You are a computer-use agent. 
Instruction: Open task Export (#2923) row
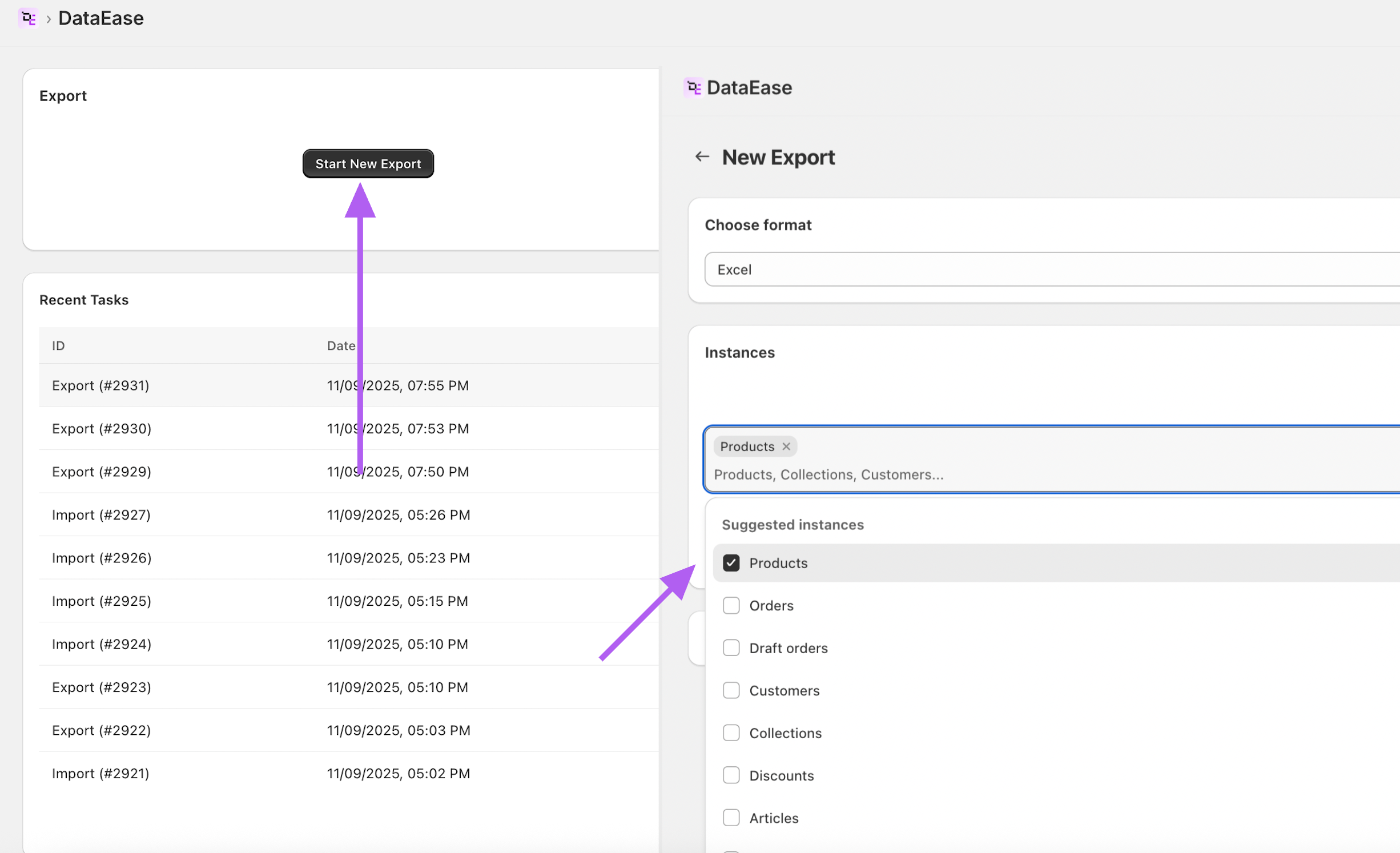click(101, 687)
